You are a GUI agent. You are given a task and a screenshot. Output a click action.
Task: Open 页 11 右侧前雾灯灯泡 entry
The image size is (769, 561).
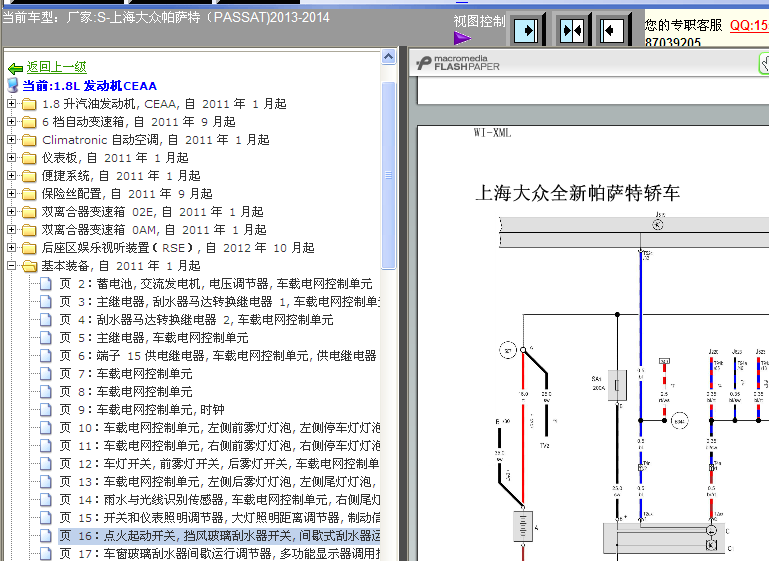pyautogui.click(x=219, y=446)
